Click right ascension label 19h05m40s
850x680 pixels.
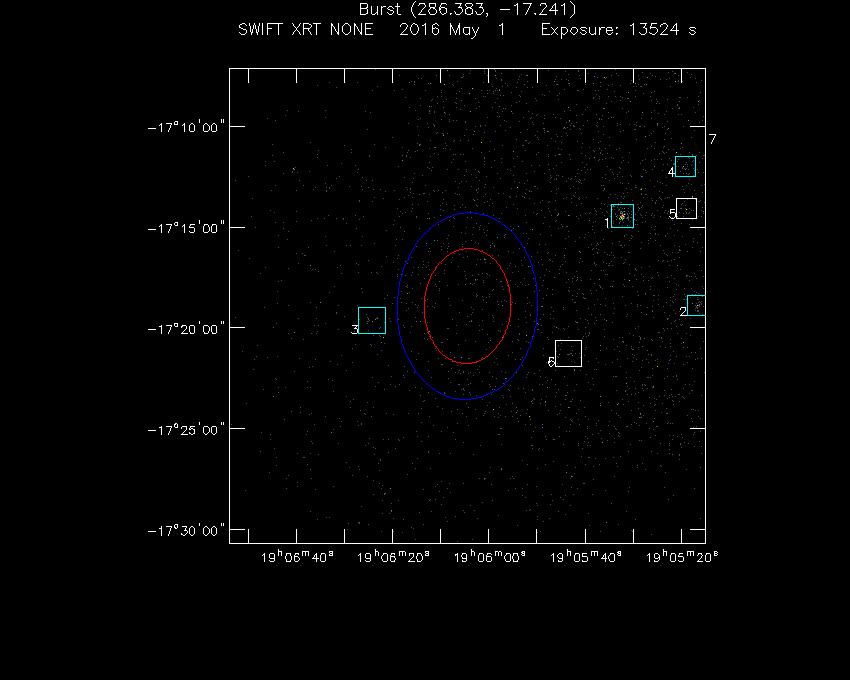(x=585, y=557)
